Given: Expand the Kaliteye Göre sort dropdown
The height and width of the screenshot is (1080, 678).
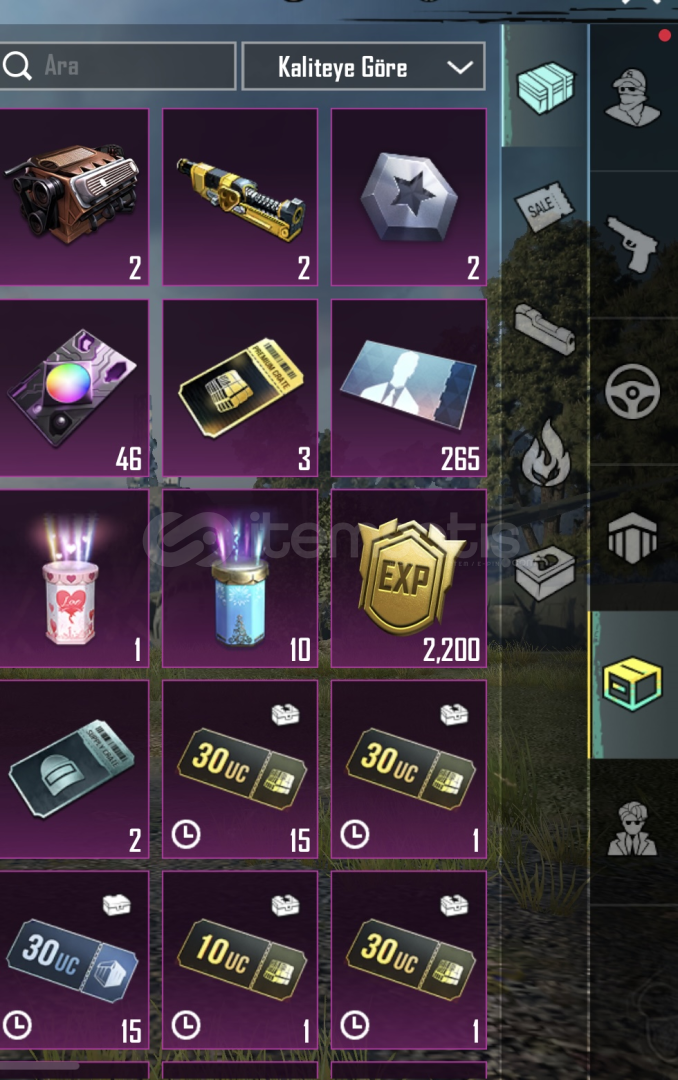Looking at the screenshot, I should click(x=364, y=67).
